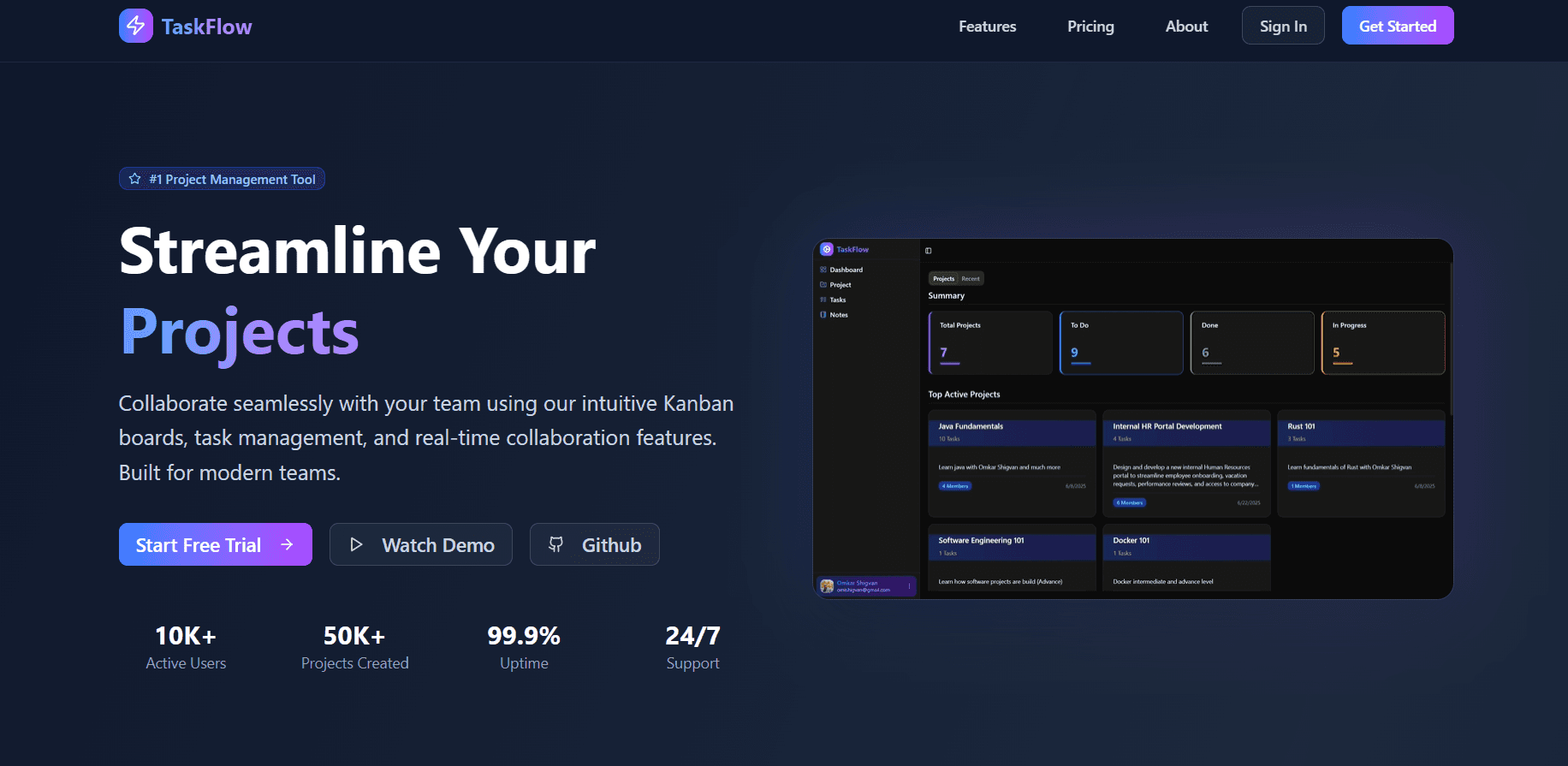
Task: Click the play icon on Watch Demo
Action: tap(357, 544)
